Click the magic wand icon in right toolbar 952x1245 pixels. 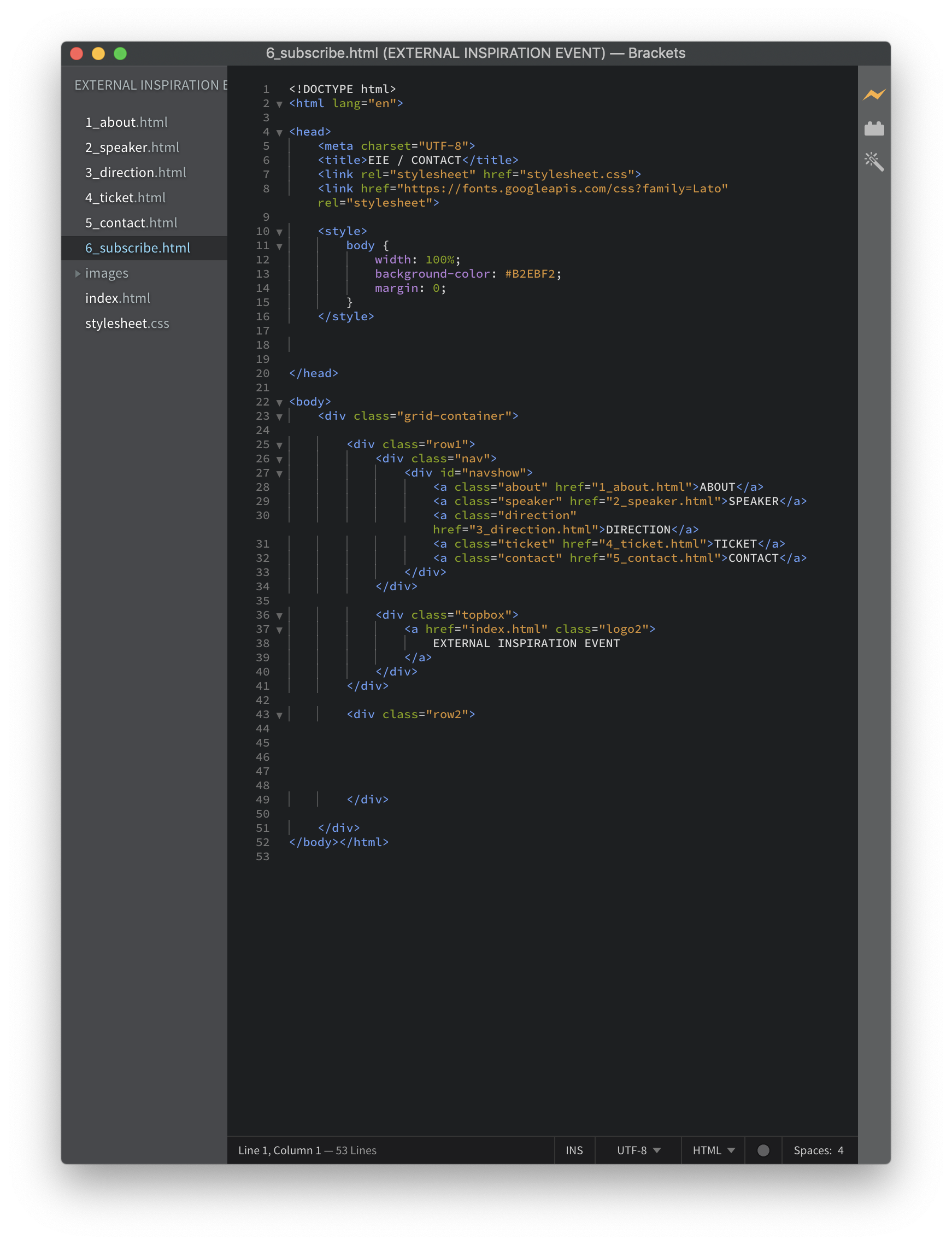tap(874, 162)
